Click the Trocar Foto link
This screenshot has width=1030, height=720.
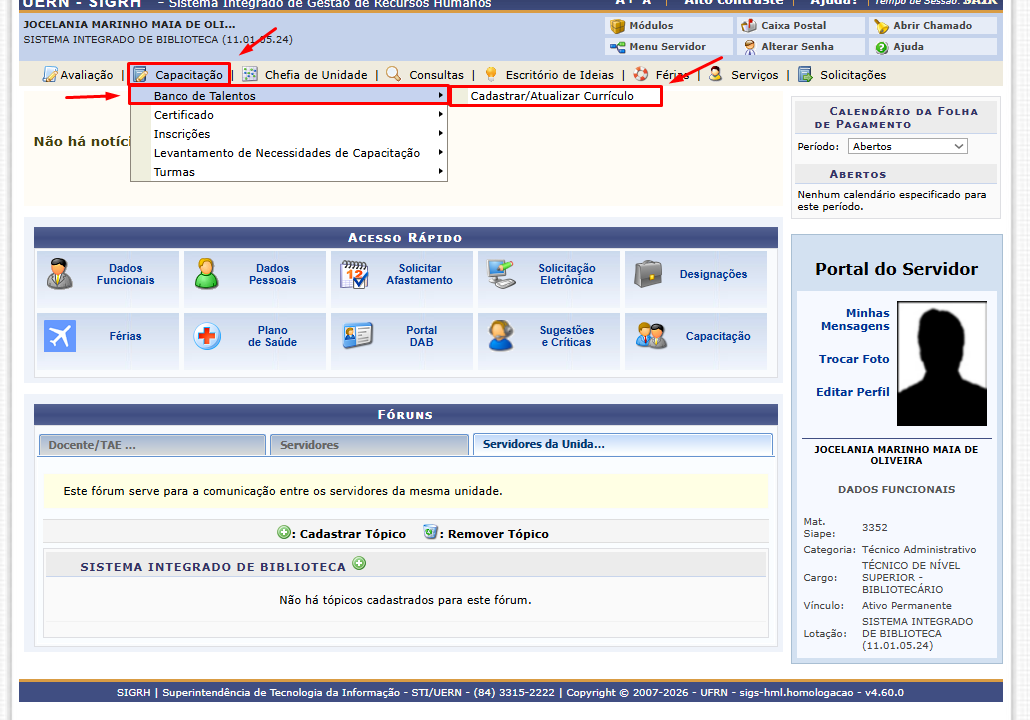(854, 359)
